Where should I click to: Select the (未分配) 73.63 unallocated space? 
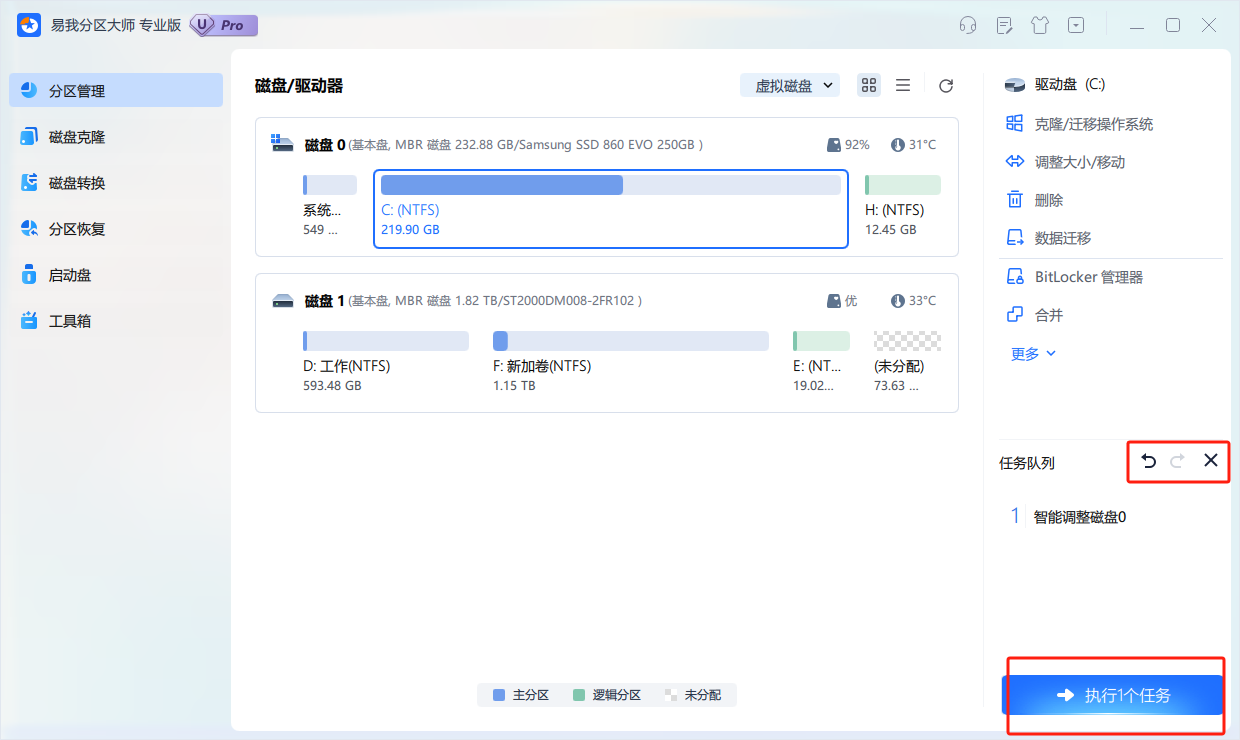click(907, 362)
